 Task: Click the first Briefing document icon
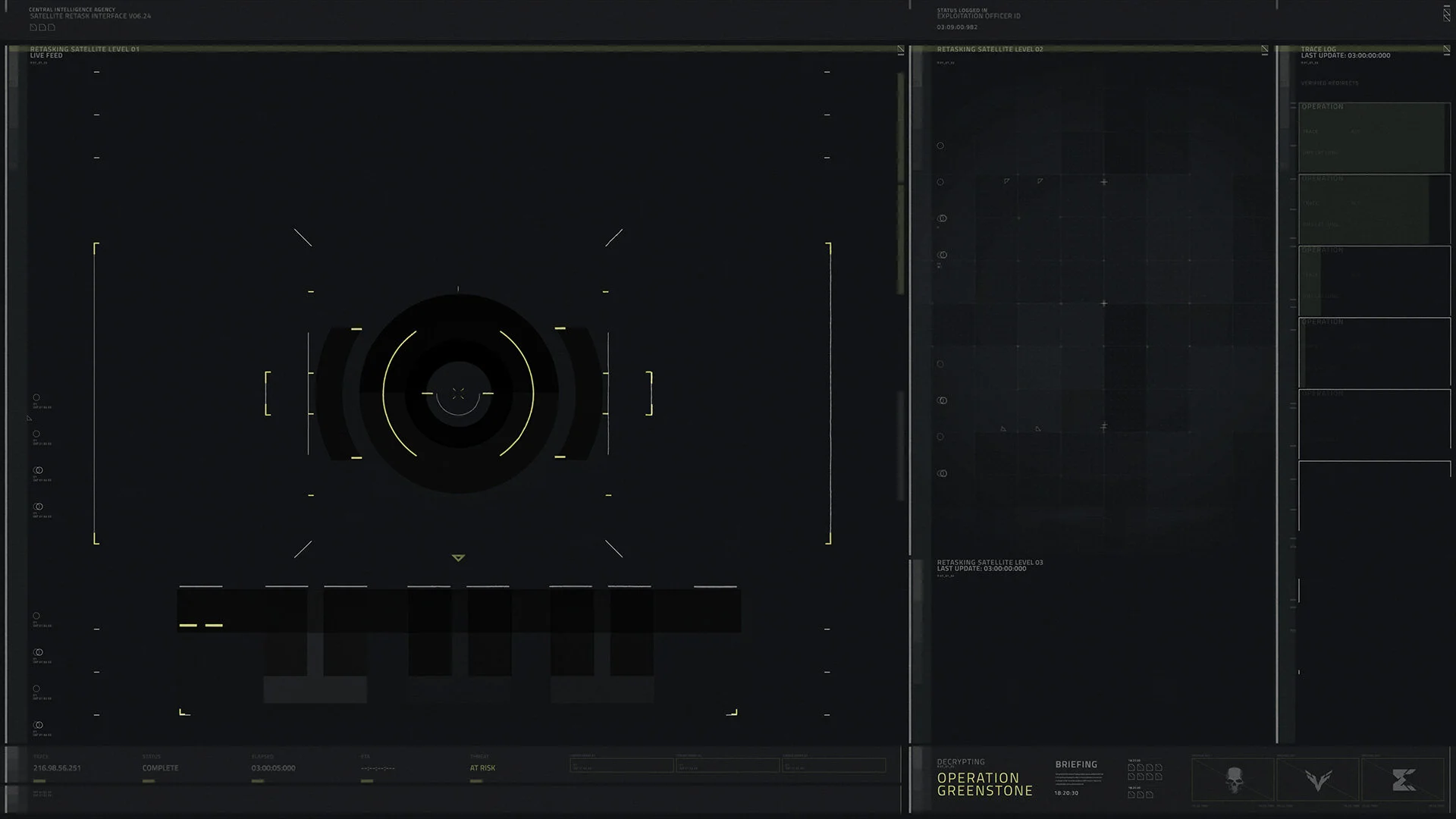[1131, 767]
